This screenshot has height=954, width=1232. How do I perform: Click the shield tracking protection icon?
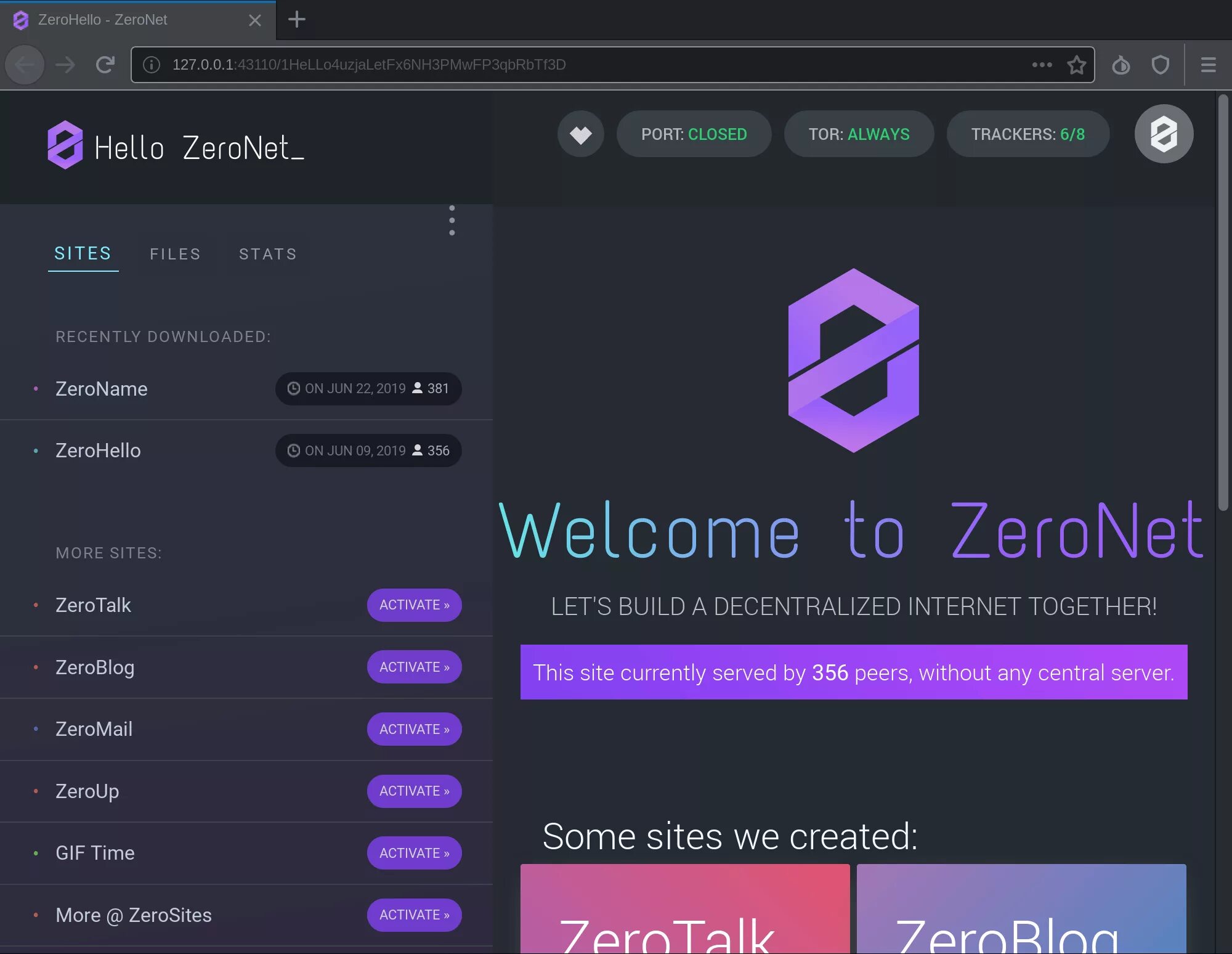coord(1161,65)
